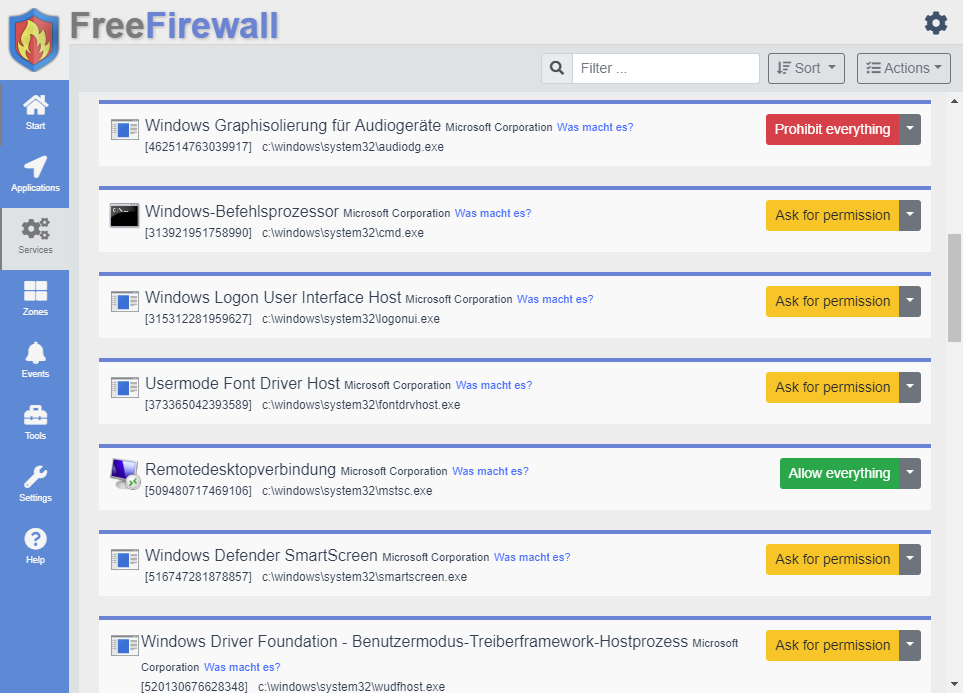963x693 pixels.
Task: Click the Windows-Befehlsprozessor cmd icon
Action: point(125,215)
